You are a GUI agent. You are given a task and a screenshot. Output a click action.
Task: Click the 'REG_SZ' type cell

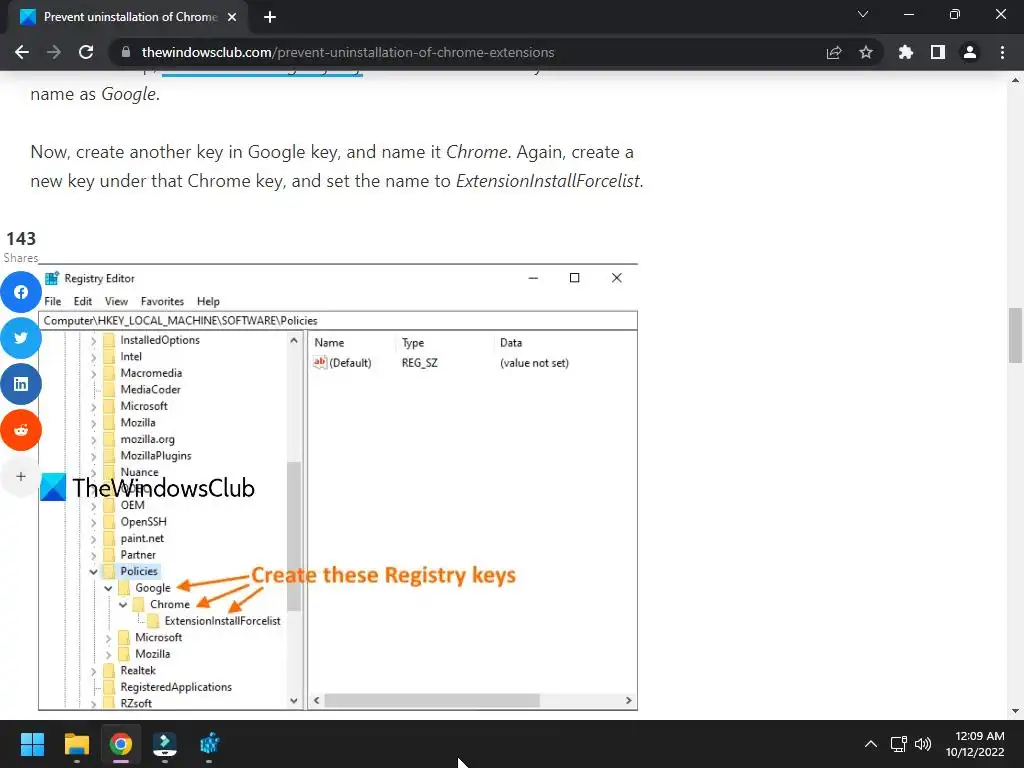pos(419,363)
